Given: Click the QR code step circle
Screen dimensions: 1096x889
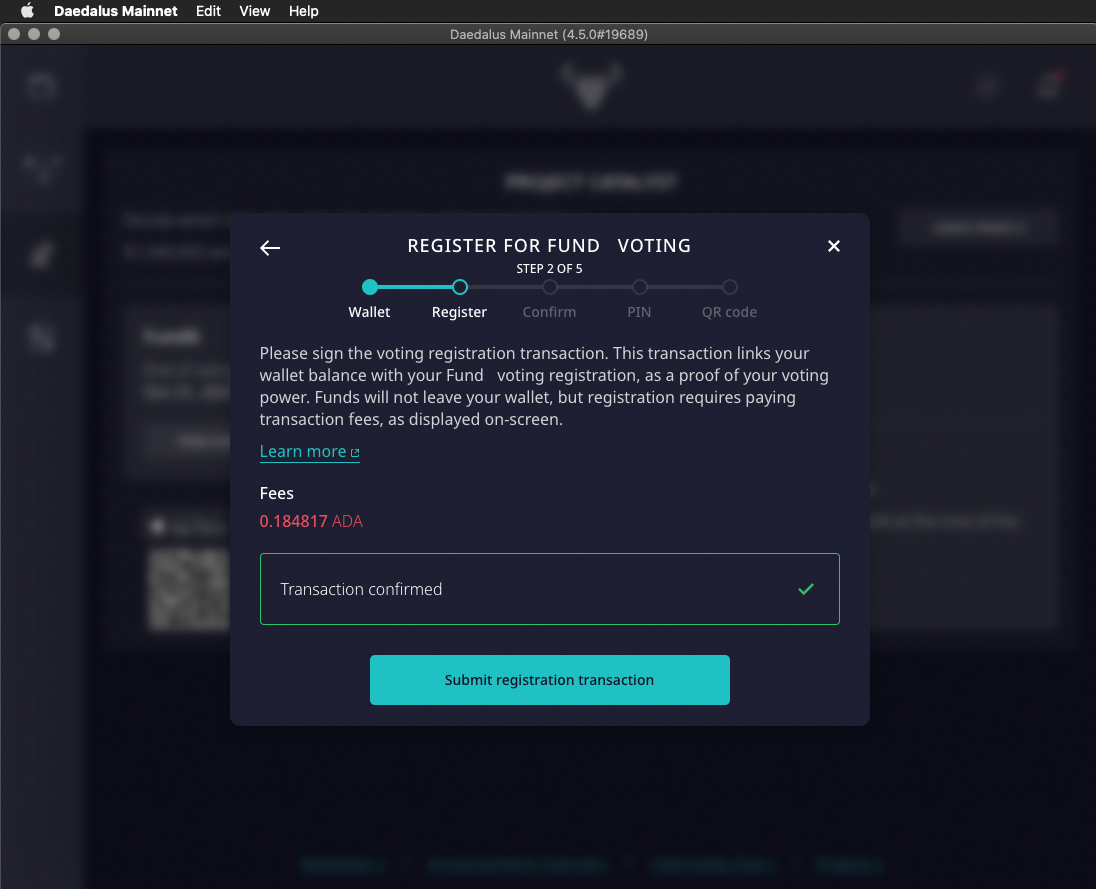Looking at the screenshot, I should click(730, 287).
